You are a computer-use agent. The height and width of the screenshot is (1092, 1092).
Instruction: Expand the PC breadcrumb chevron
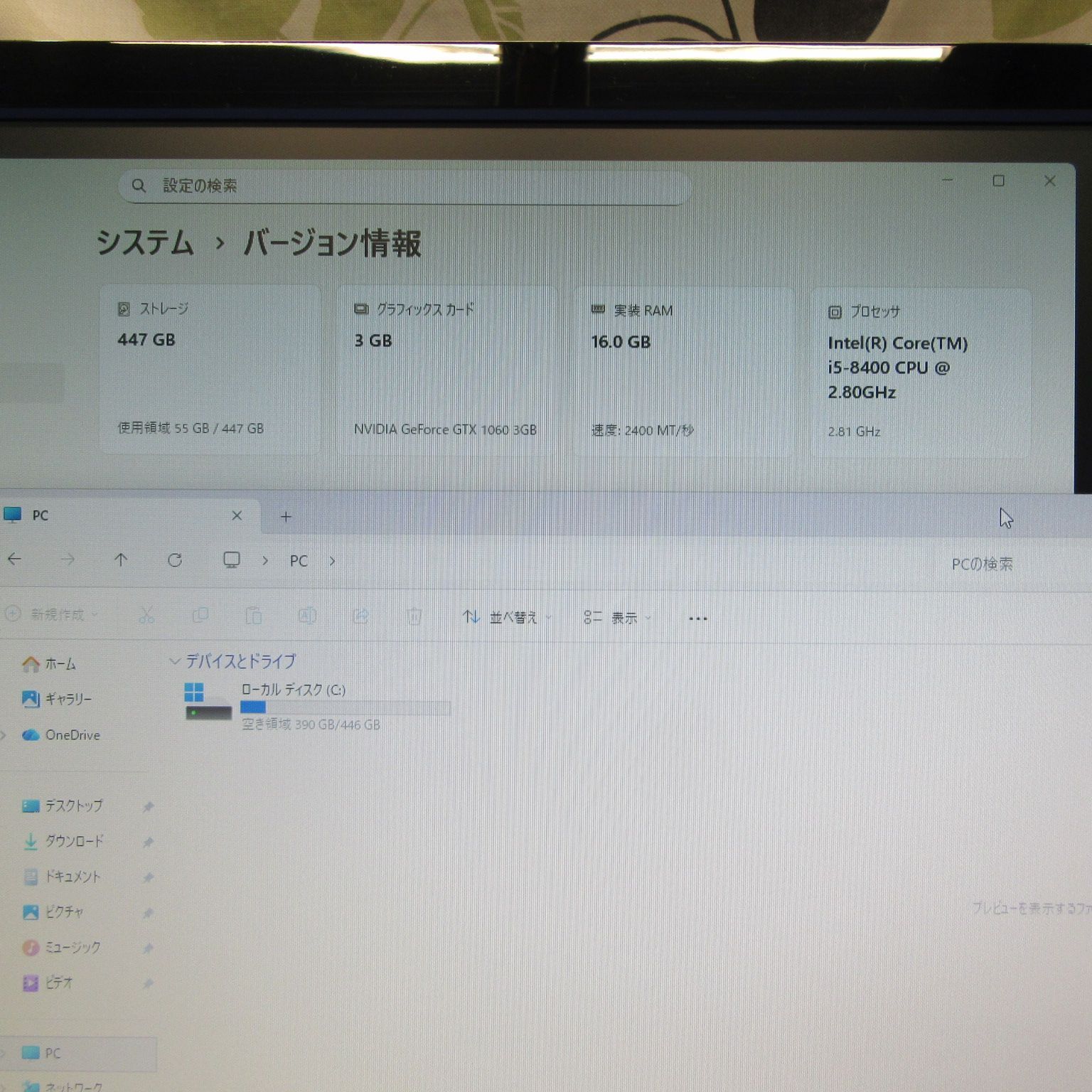point(332,561)
